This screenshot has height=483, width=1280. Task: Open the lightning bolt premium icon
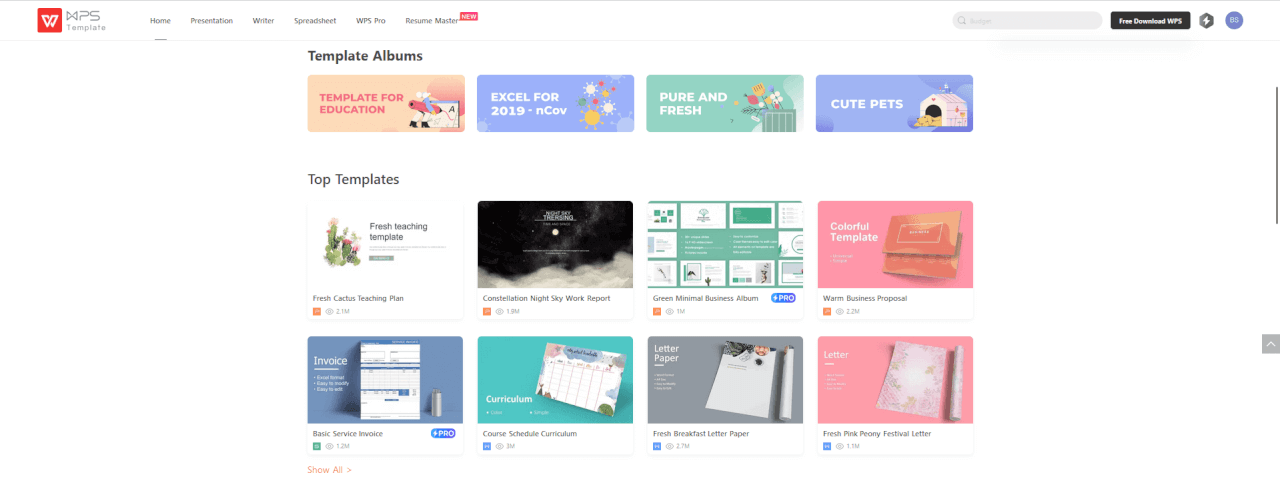click(1207, 20)
